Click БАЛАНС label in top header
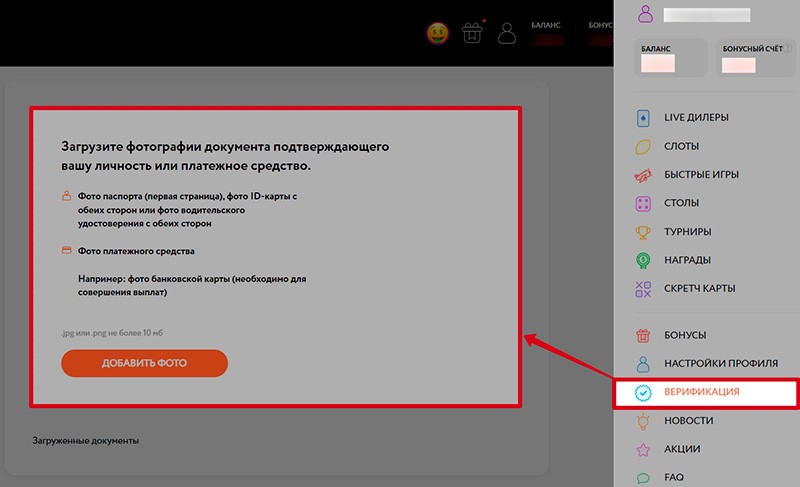Viewport: 800px width, 487px height. point(545,25)
